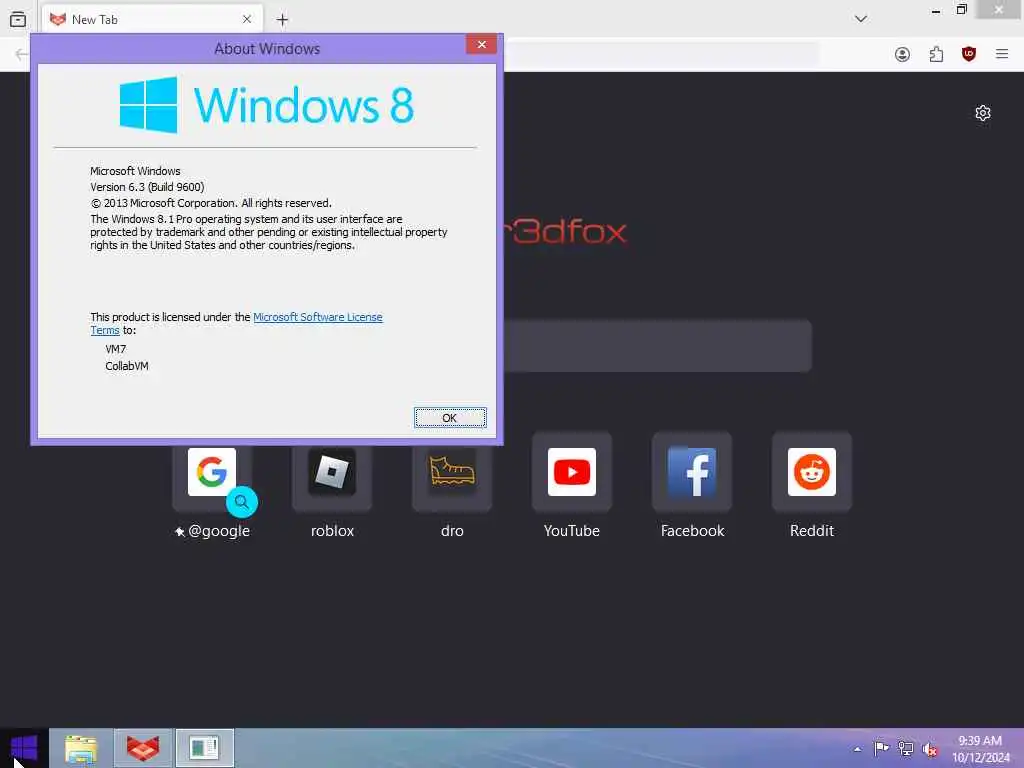1024x768 pixels.
Task: Open the Action Center flag icon
Action: coord(881,748)
